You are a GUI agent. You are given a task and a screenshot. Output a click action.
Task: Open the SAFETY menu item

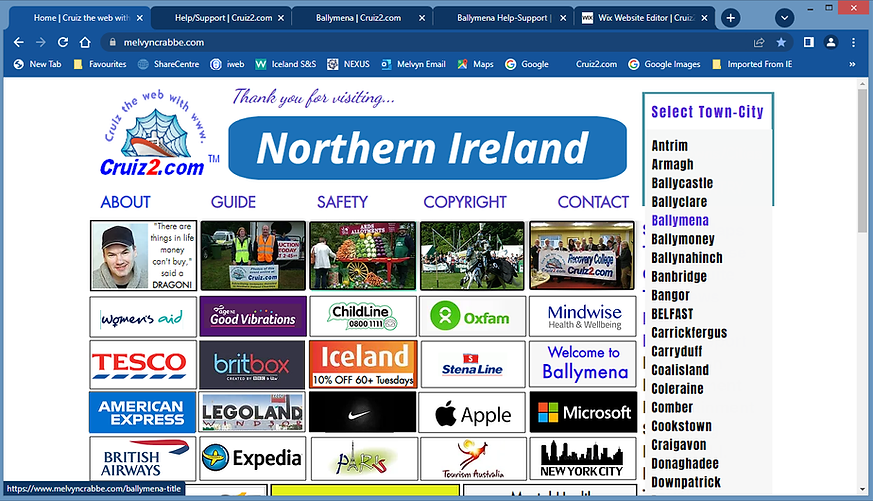(342, 202)
